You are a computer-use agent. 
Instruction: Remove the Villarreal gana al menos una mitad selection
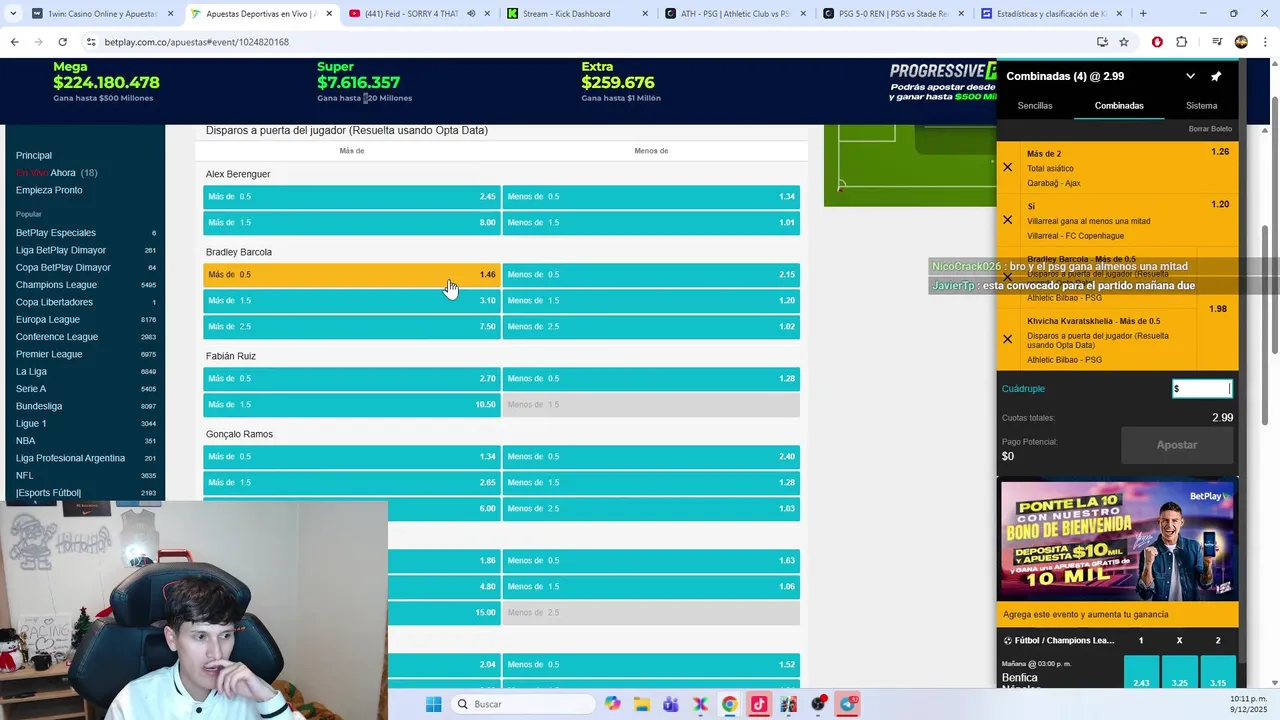pos(1007,220)
